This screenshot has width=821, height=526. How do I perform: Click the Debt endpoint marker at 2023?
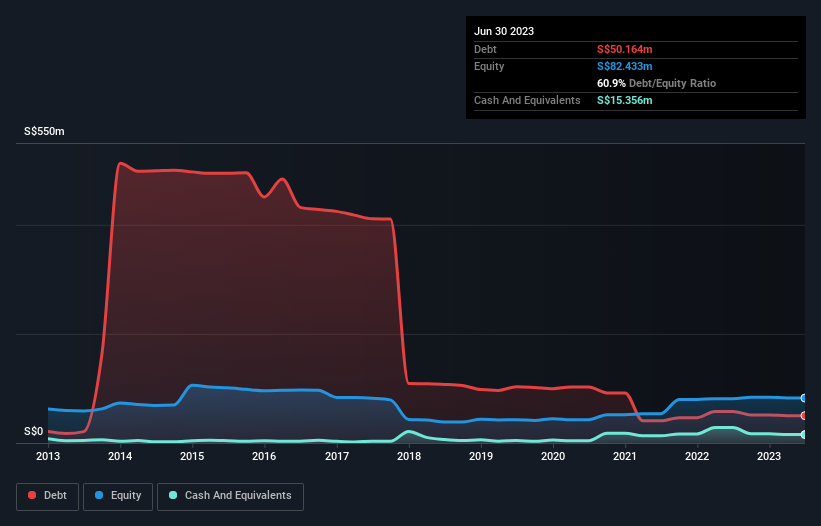tap(804, 416)
